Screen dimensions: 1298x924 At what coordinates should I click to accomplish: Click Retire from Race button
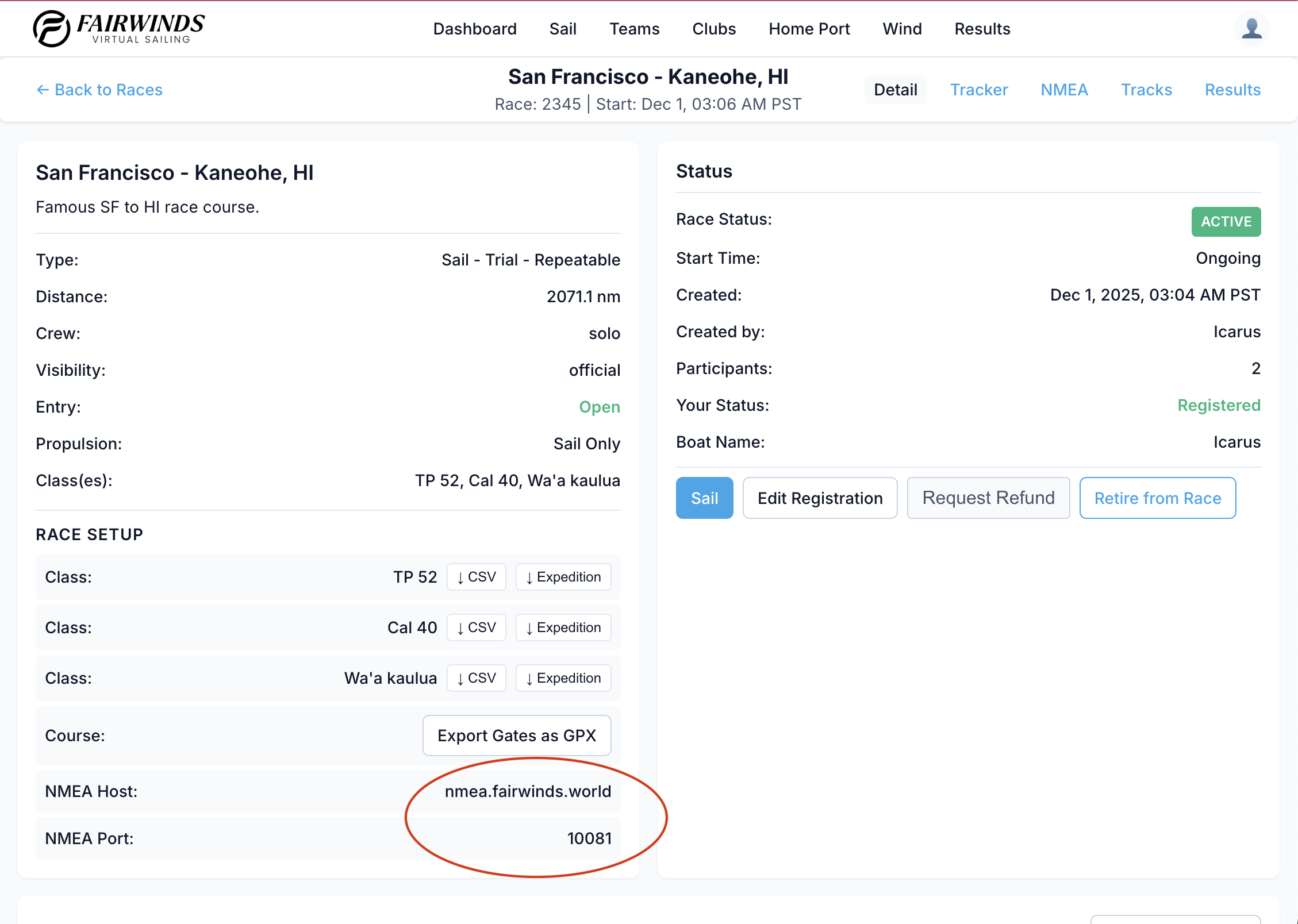(1157, 498)
